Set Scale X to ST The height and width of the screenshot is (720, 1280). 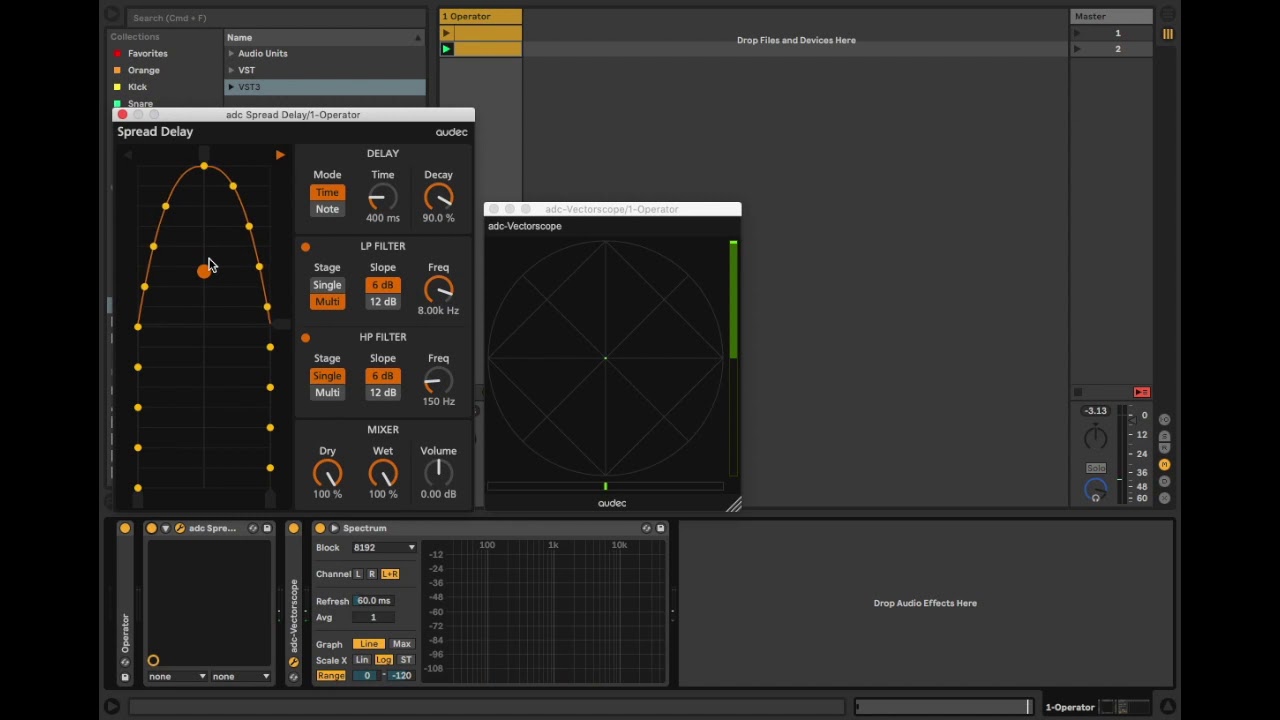point(406,661)
